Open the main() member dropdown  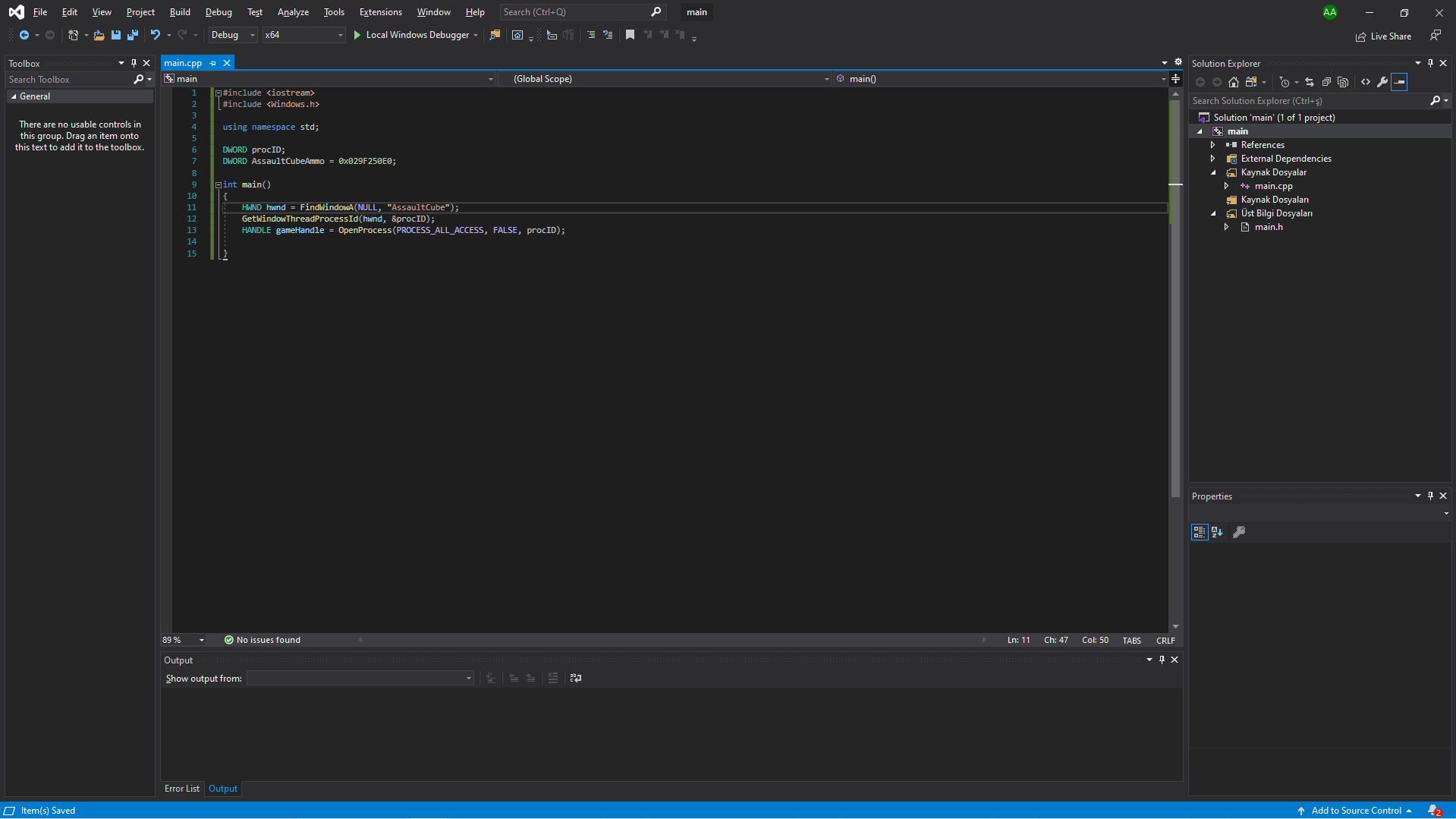[x=1000, y=79]
